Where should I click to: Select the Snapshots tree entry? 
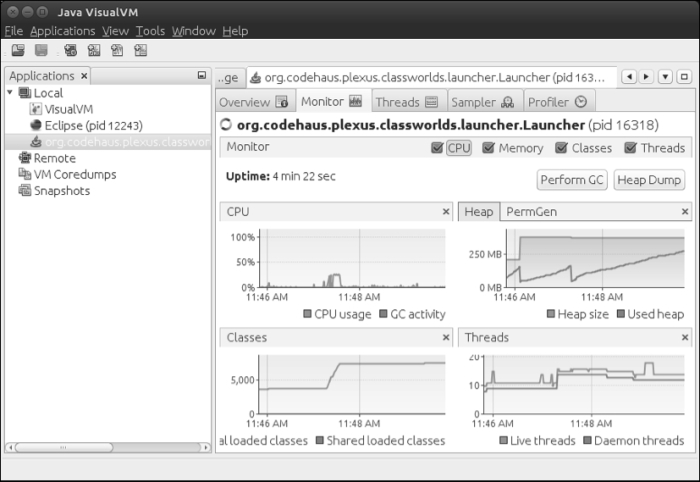click(62, 191)
